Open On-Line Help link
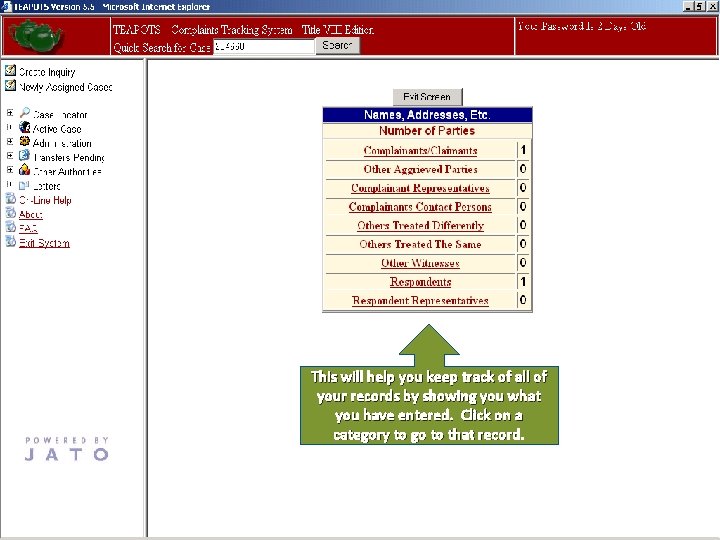 45,200
